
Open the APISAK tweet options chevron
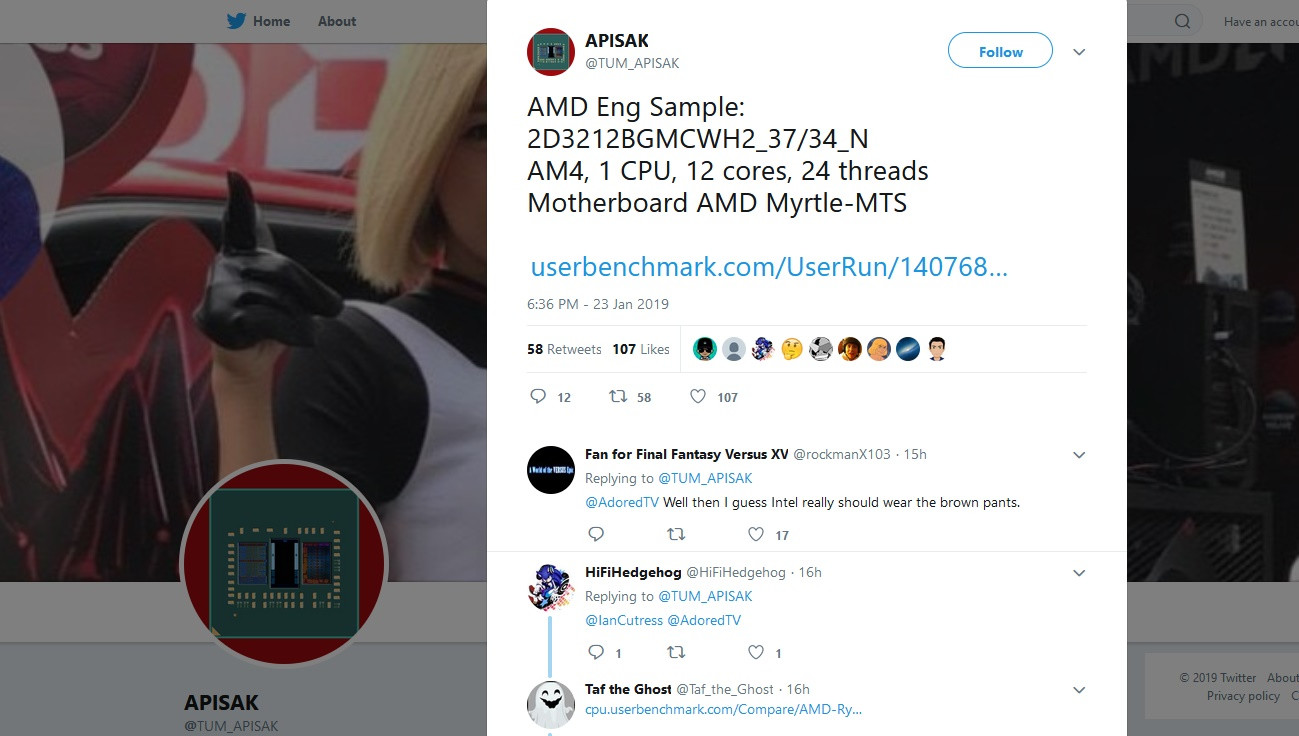[1079, 52]
